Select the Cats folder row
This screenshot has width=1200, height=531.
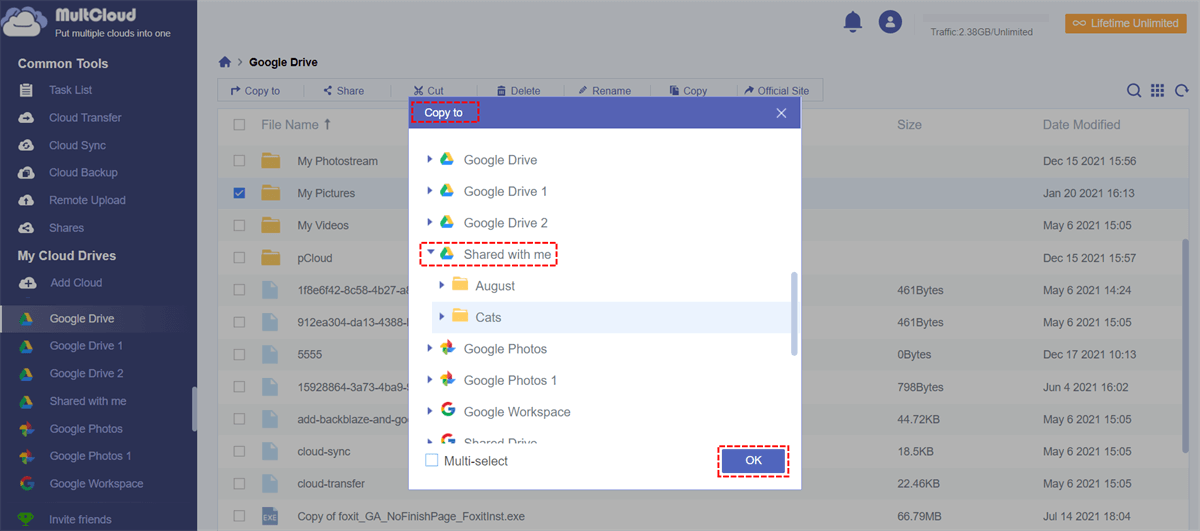[x=611, y=317]
